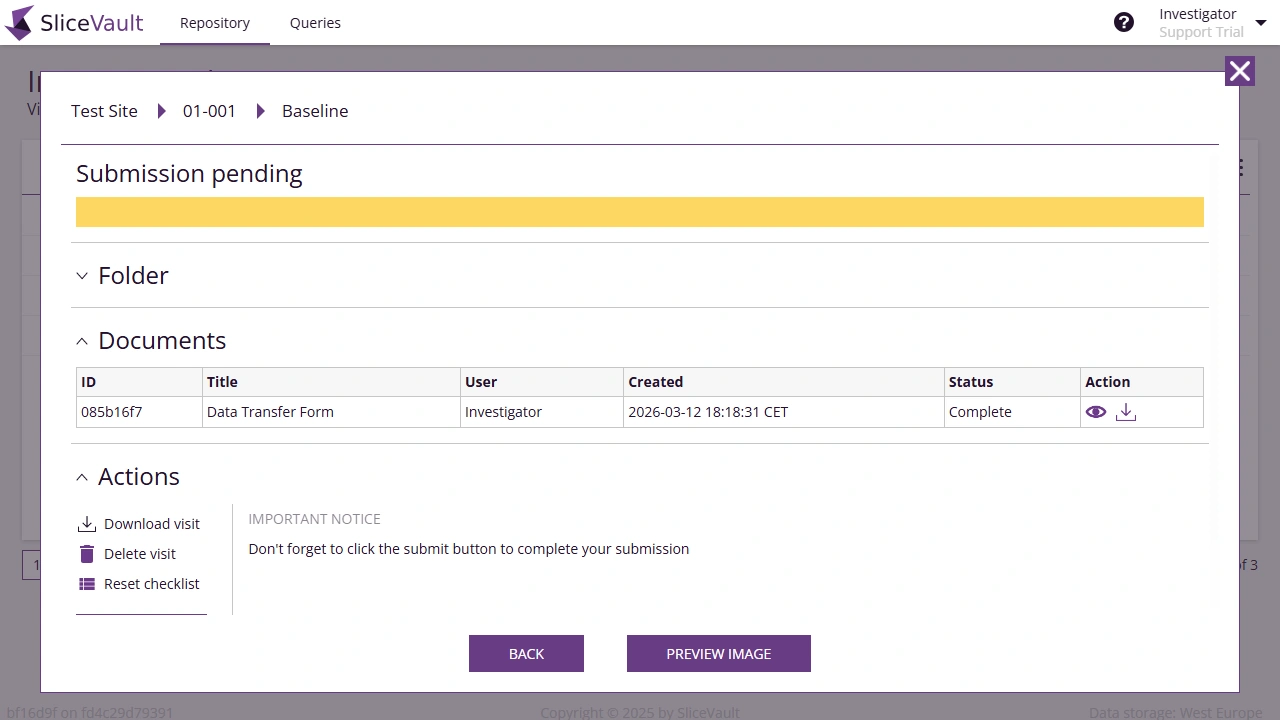This screenshot has width=1280, height=720.
Task: Switch to the Queries tab
Action: [315, 22]
